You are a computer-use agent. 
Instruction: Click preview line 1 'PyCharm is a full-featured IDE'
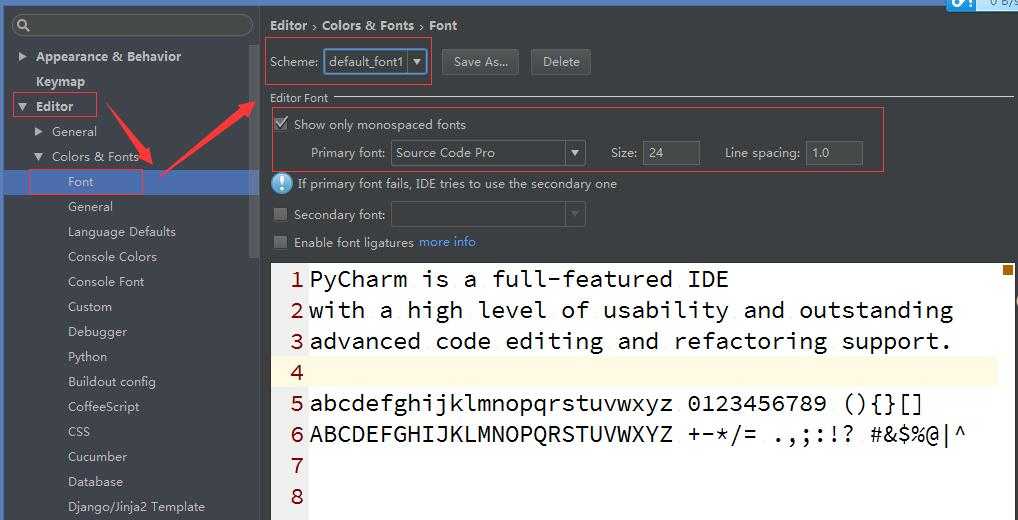pyautogui.click(x=519, y=279)
